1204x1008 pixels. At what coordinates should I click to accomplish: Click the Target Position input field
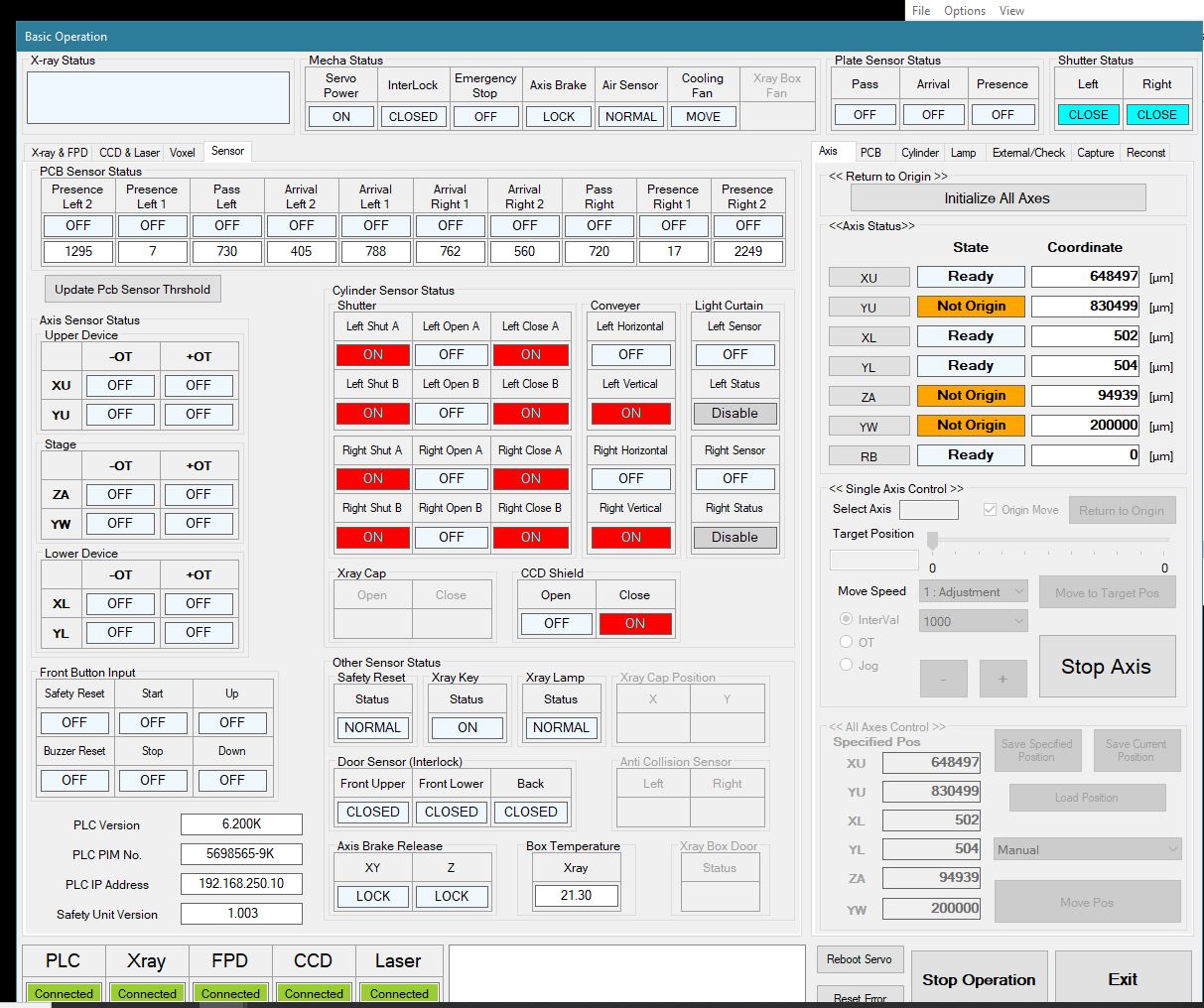(874, 560)
